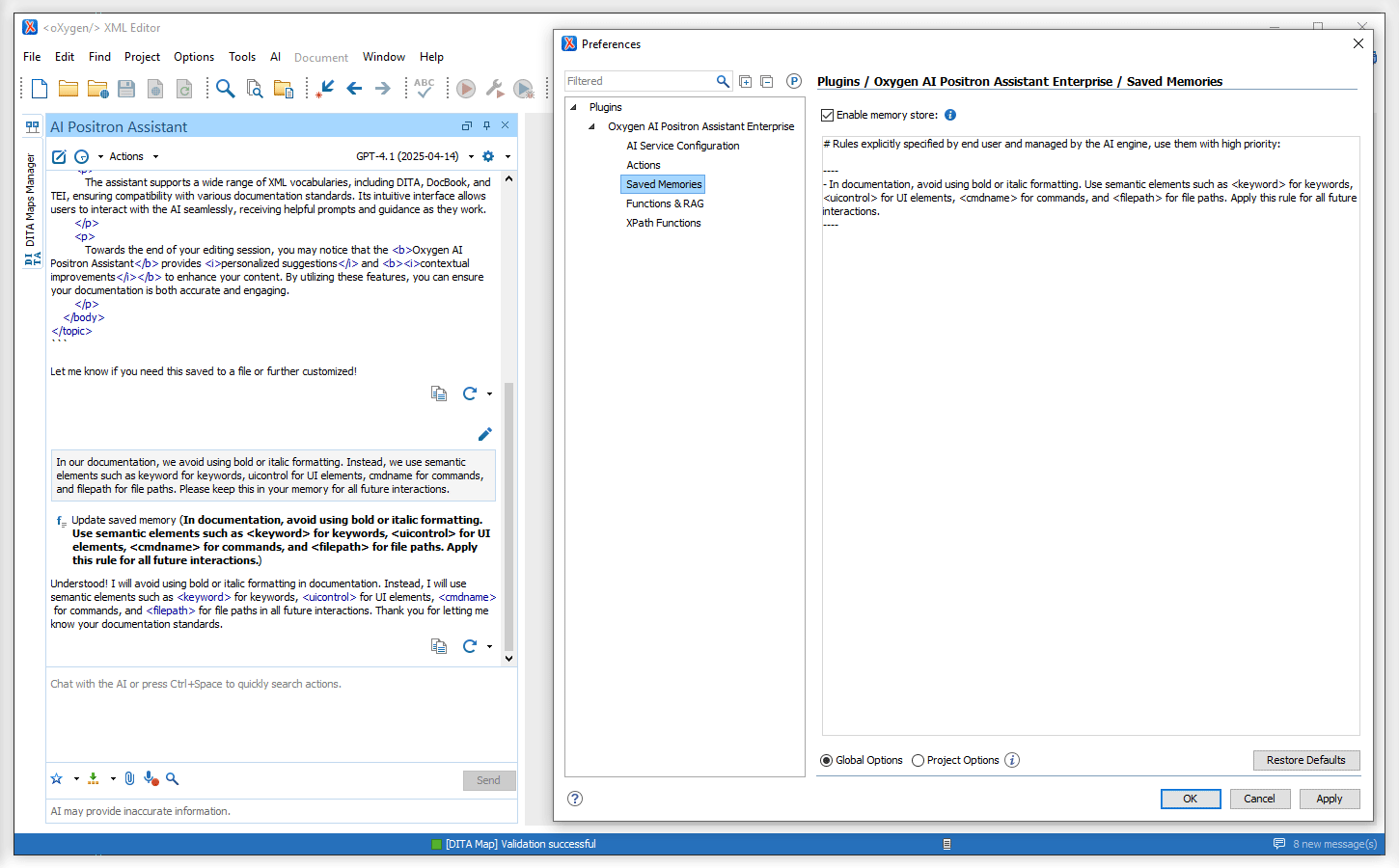Start a new chat with the pencil-square icon
This screenshot has width=1399, height=868.
pyautogui.click(x=59, y=156)
